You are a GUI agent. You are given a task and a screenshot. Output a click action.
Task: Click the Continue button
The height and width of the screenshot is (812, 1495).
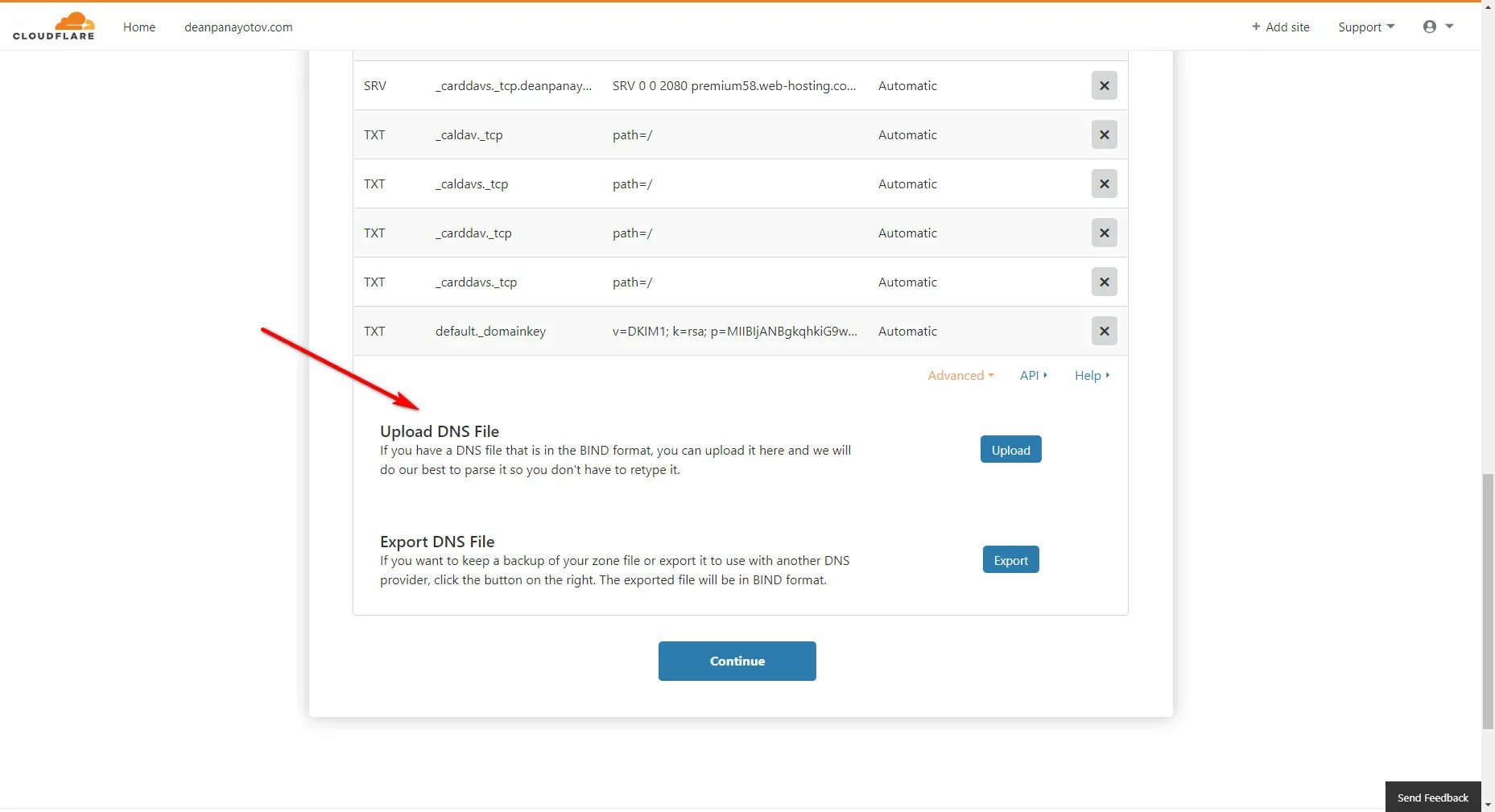click(x=737, y=661)
